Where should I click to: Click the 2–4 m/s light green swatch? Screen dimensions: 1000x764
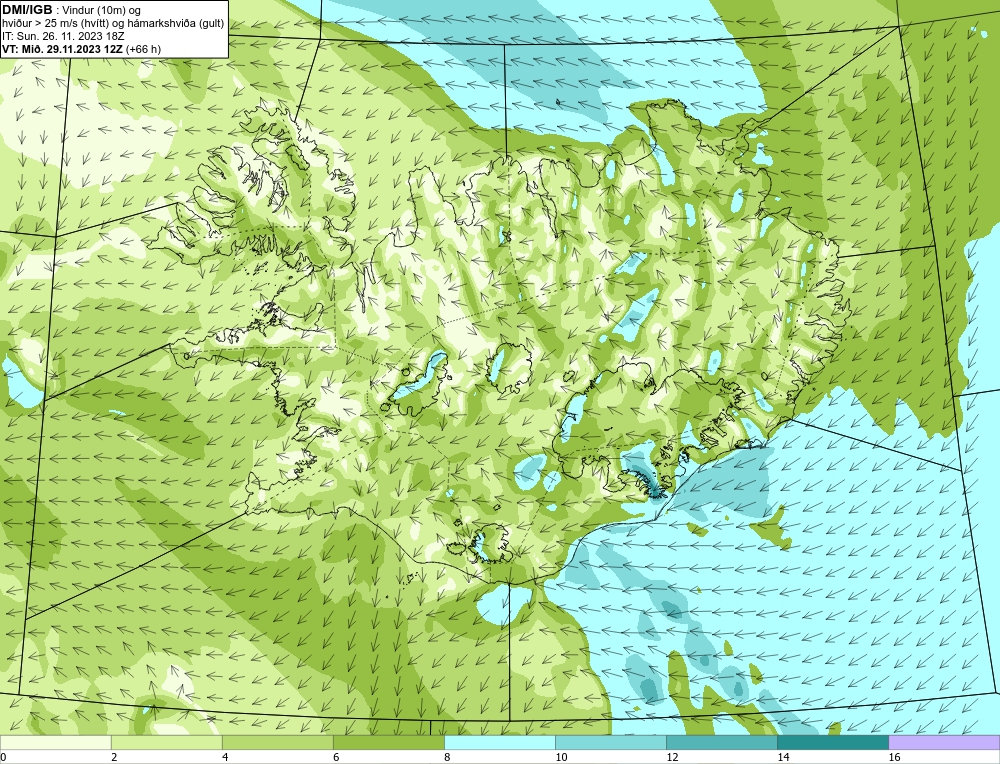point(166,742)
